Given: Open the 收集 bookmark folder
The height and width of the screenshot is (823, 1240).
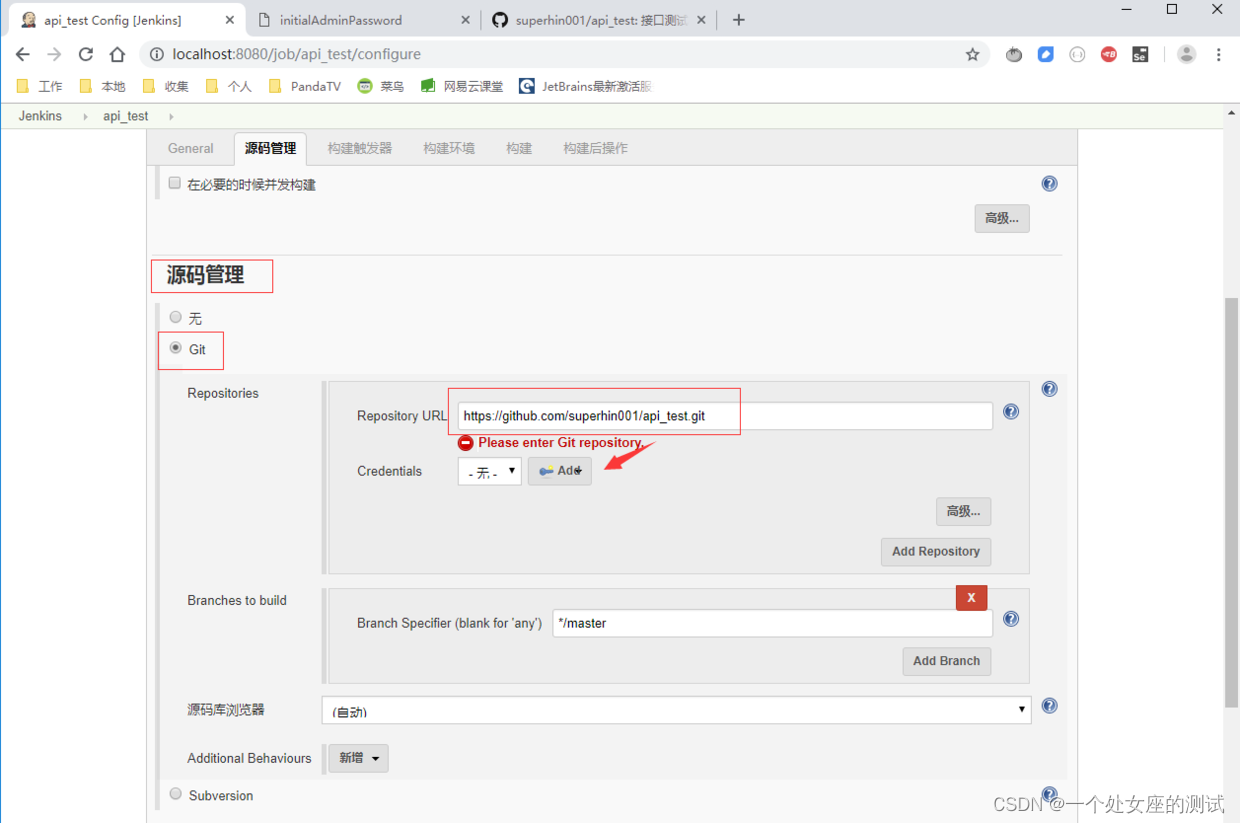Looking at the screenshot, I should tap(166, 86).
